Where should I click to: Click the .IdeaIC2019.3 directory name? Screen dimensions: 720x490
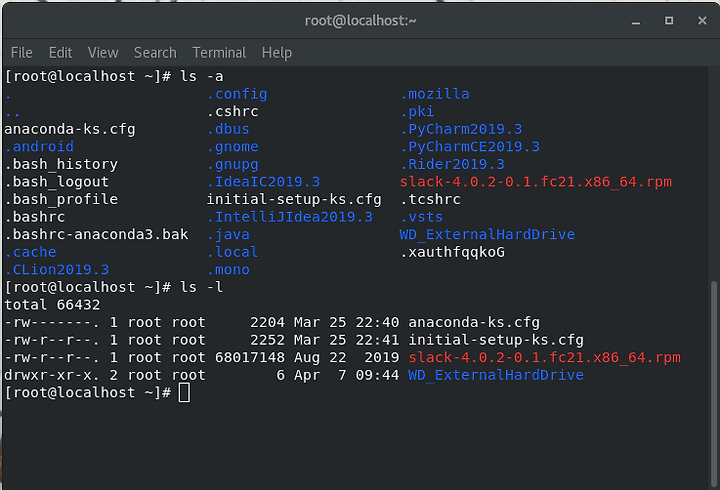pyautogui.click(x=263, y=182)
